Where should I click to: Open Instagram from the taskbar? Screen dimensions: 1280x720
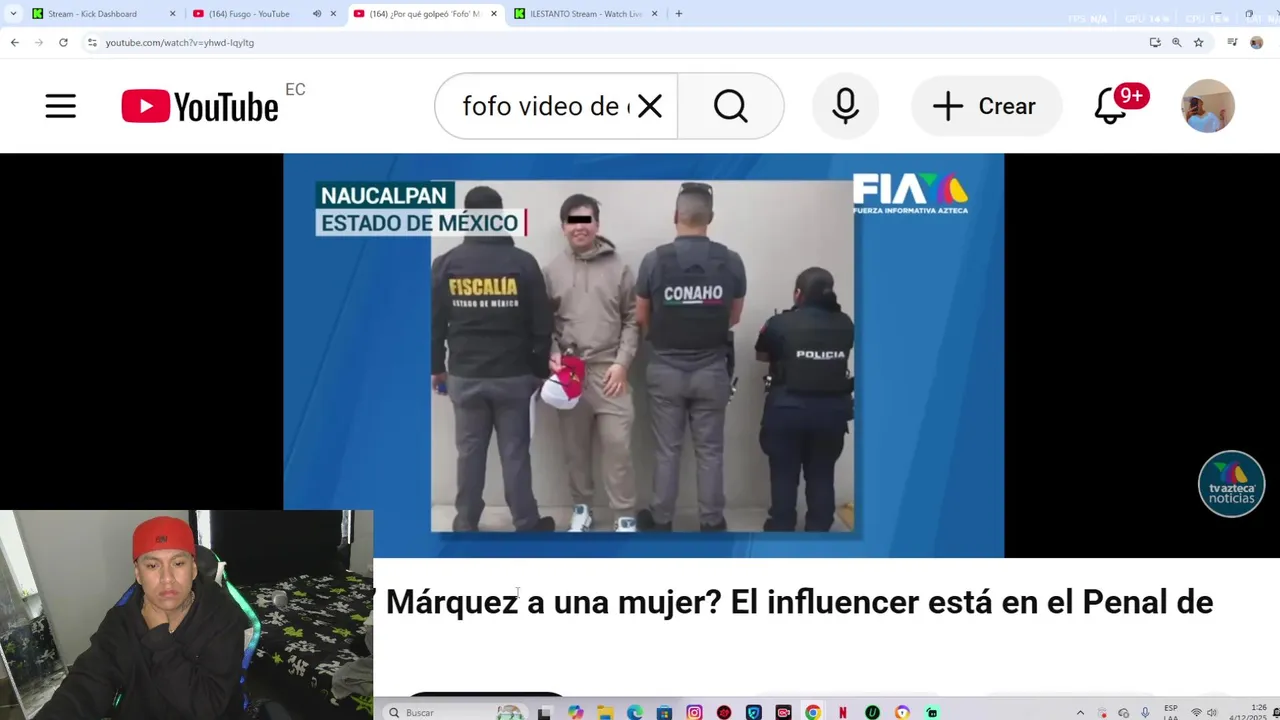(x=694, y=712)
